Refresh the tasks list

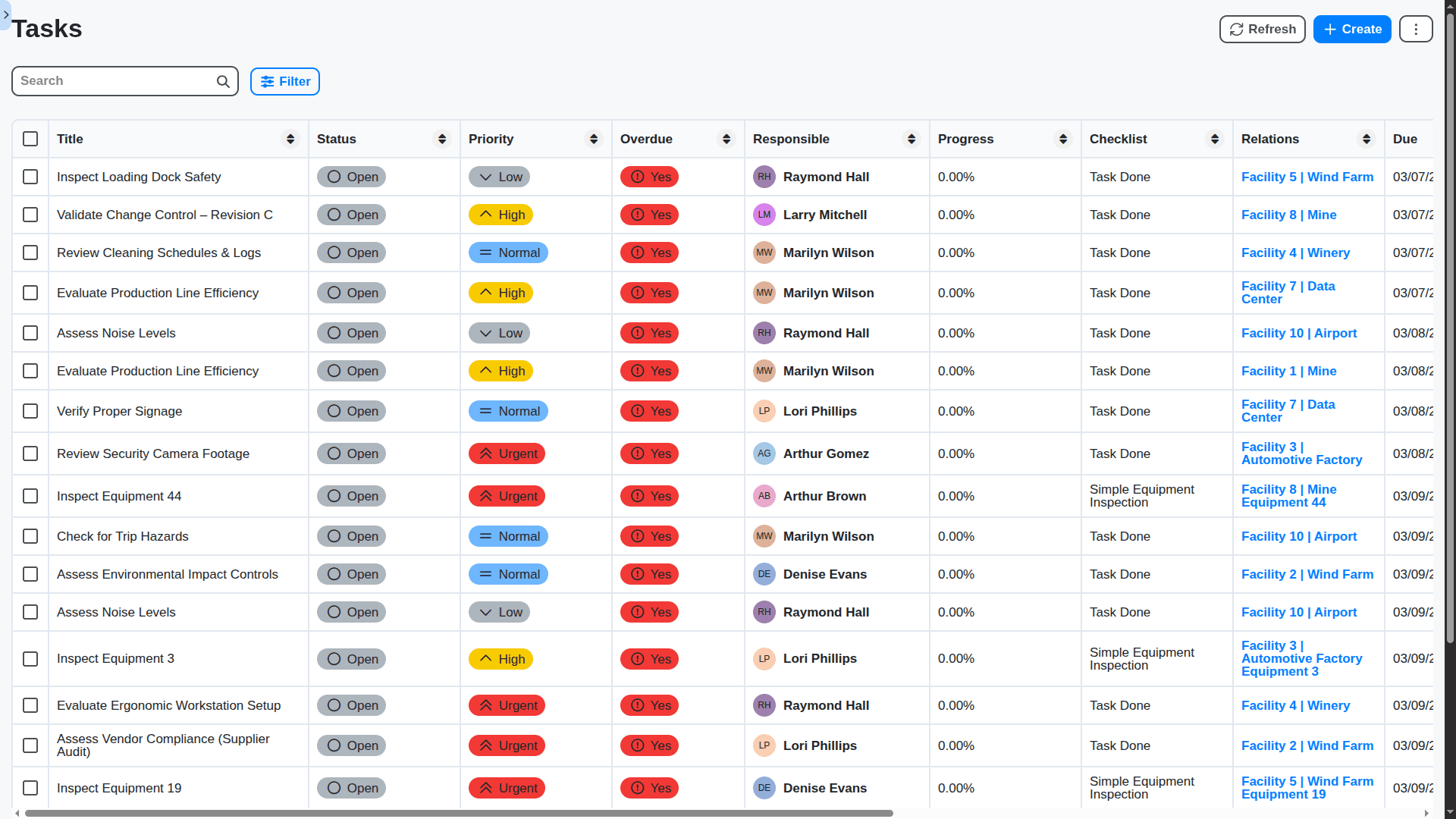tap(1261, 29)
